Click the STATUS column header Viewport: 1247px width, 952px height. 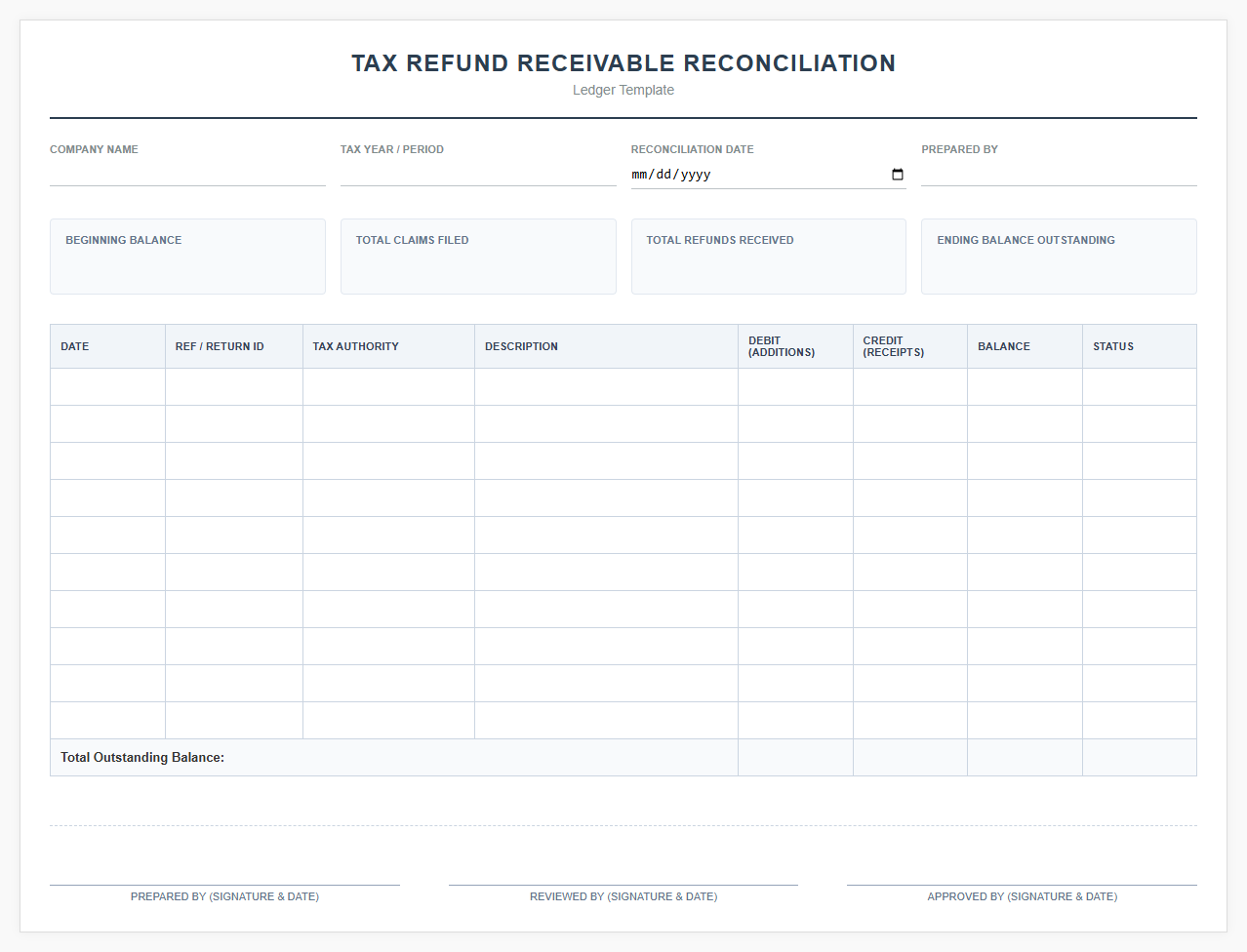[x=1140, y=346]
